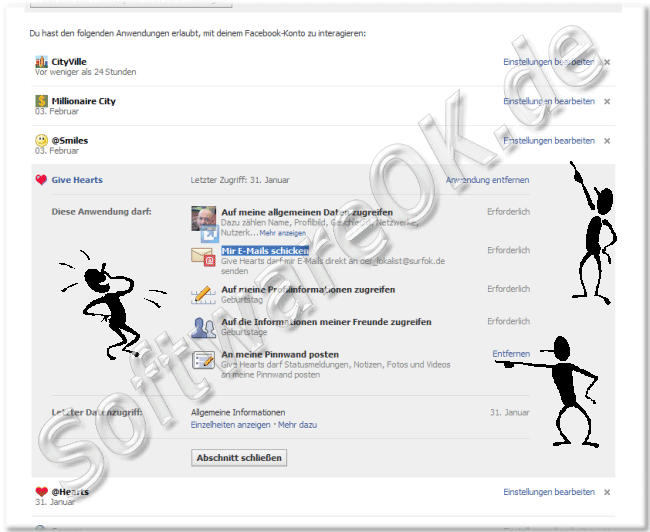Viewport: 650px width, 532px height.
Task: Click the @Hearts app name
Action: (x=70, y=492)
